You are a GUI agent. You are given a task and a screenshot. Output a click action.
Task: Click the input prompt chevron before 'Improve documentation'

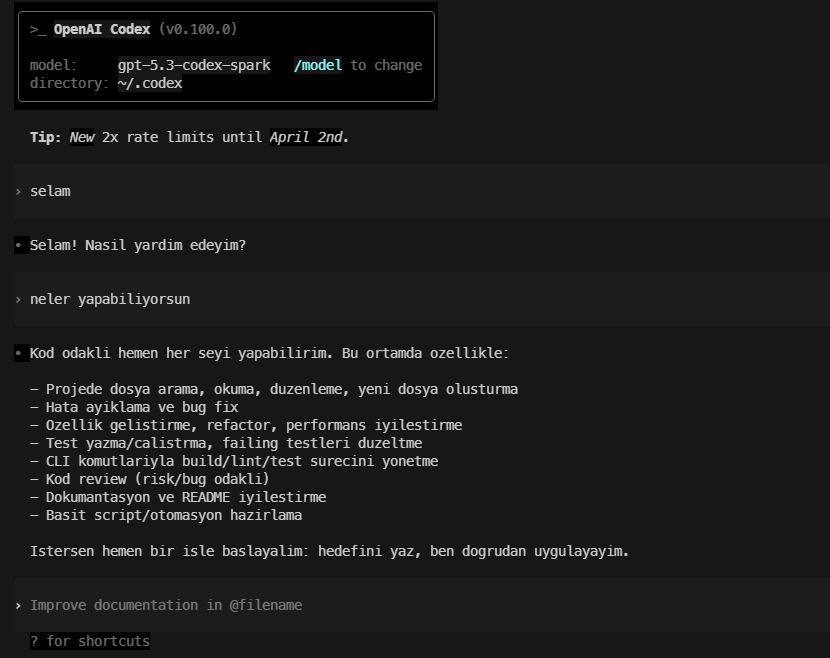click(19, 606)
